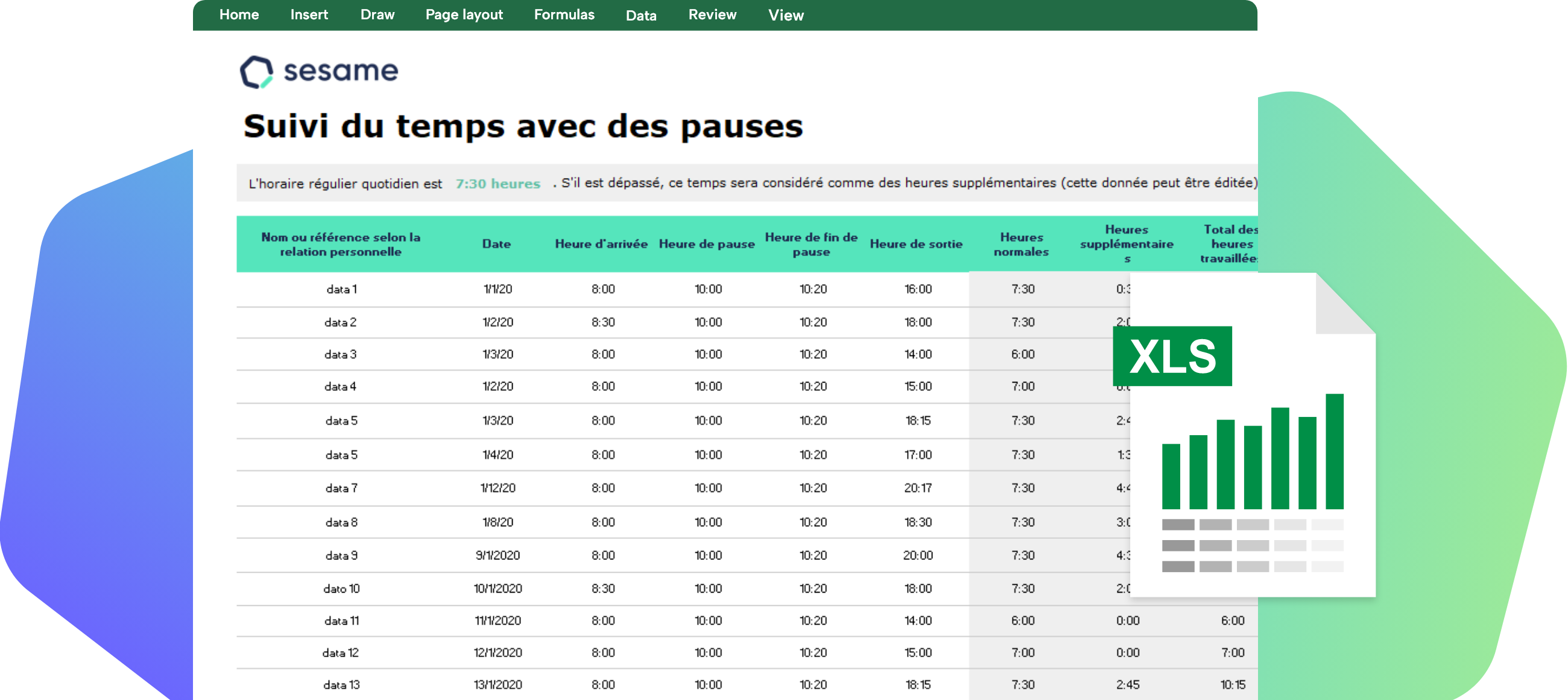
Task: Click the 'dato 10' name cell
Action: point(341,588)
